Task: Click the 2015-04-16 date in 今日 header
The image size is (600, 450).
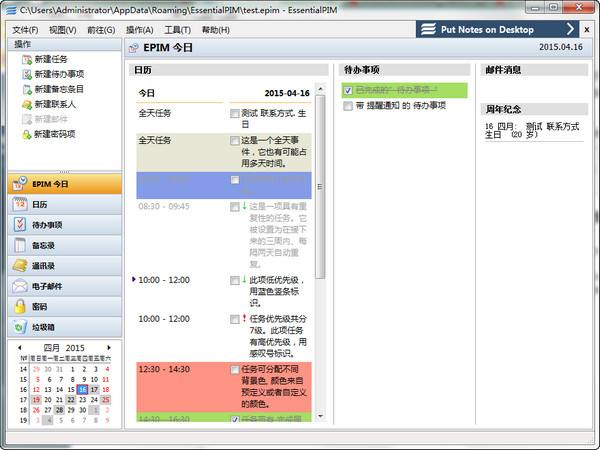Action: coord(287,93)
